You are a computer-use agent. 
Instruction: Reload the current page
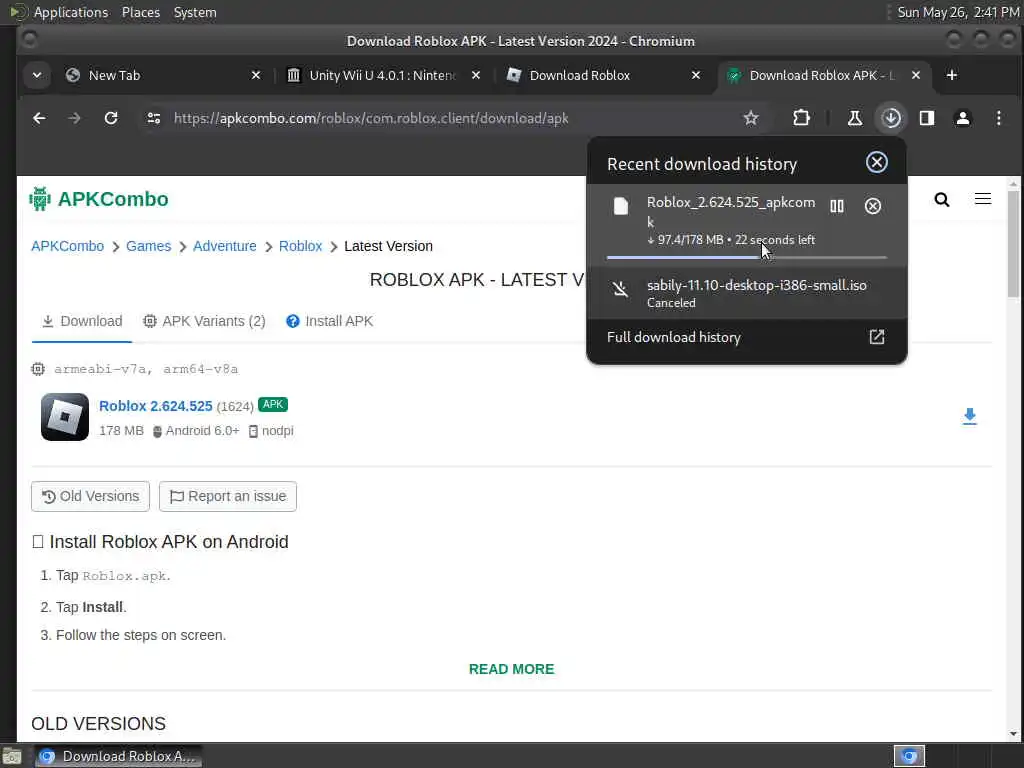pyautogui.click(x=111, y=118)
